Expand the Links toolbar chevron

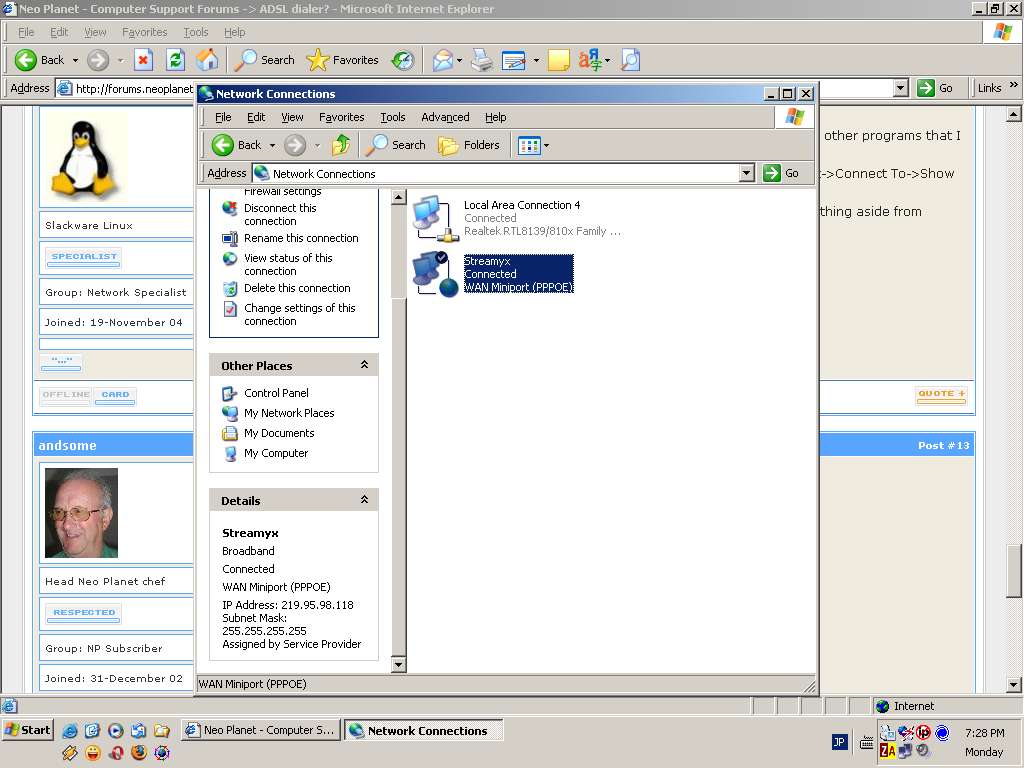1013,86
